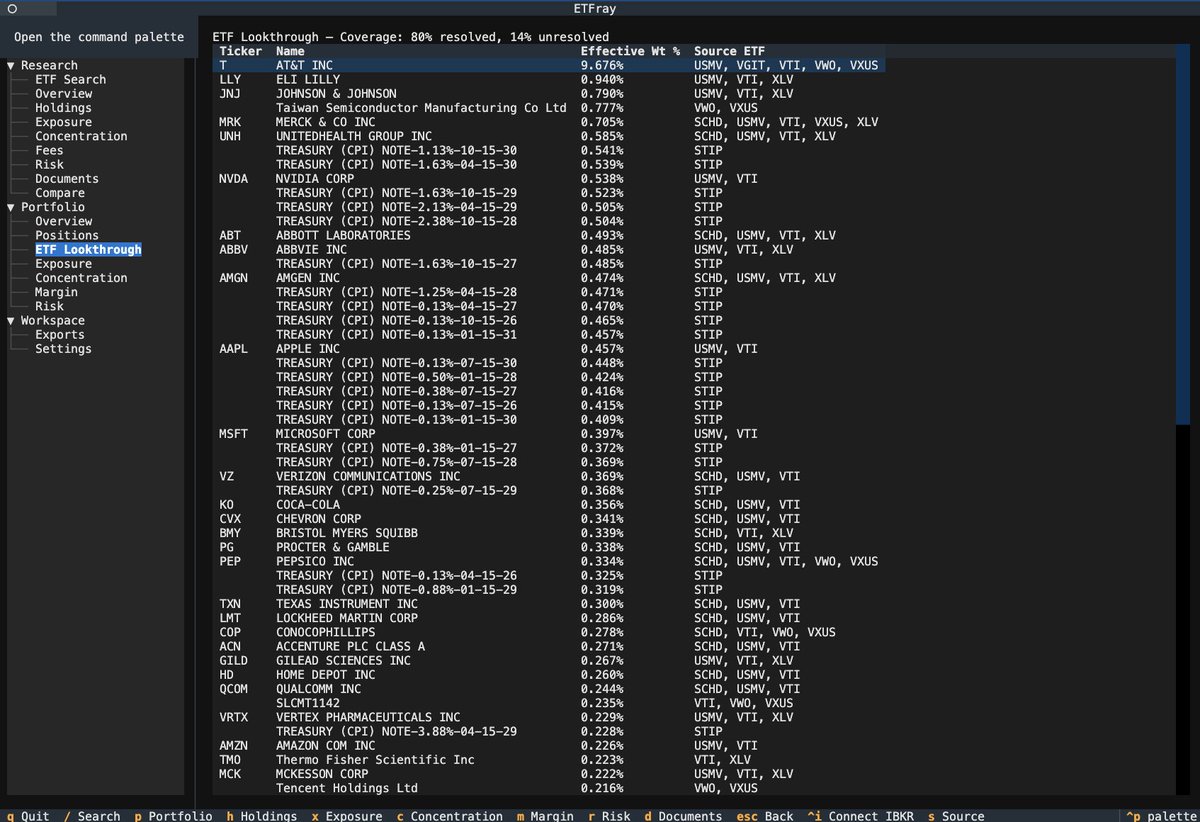Select the AT&T INC row

(548, 65)
